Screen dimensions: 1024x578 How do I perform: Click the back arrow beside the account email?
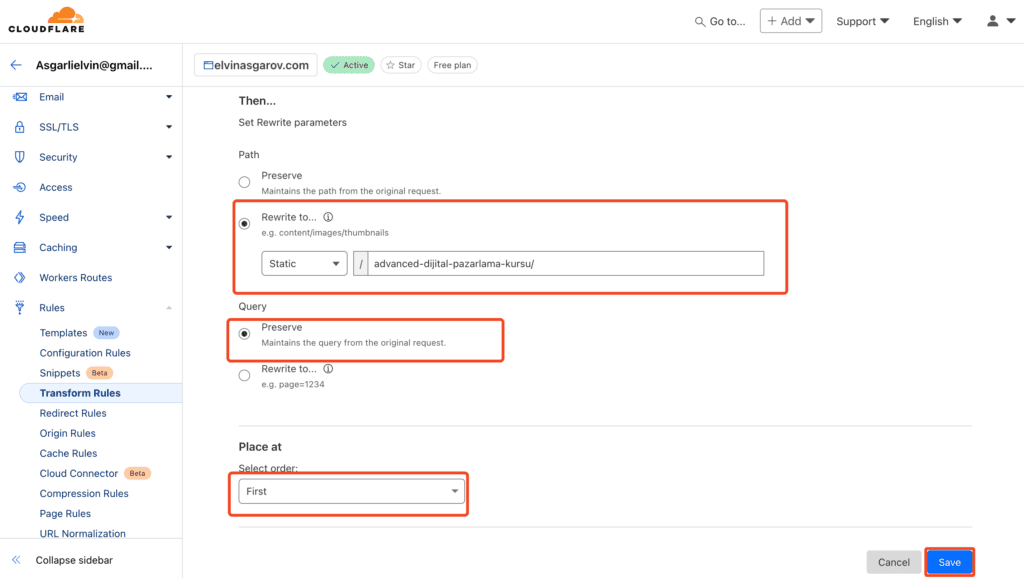(x=16, y=65)
